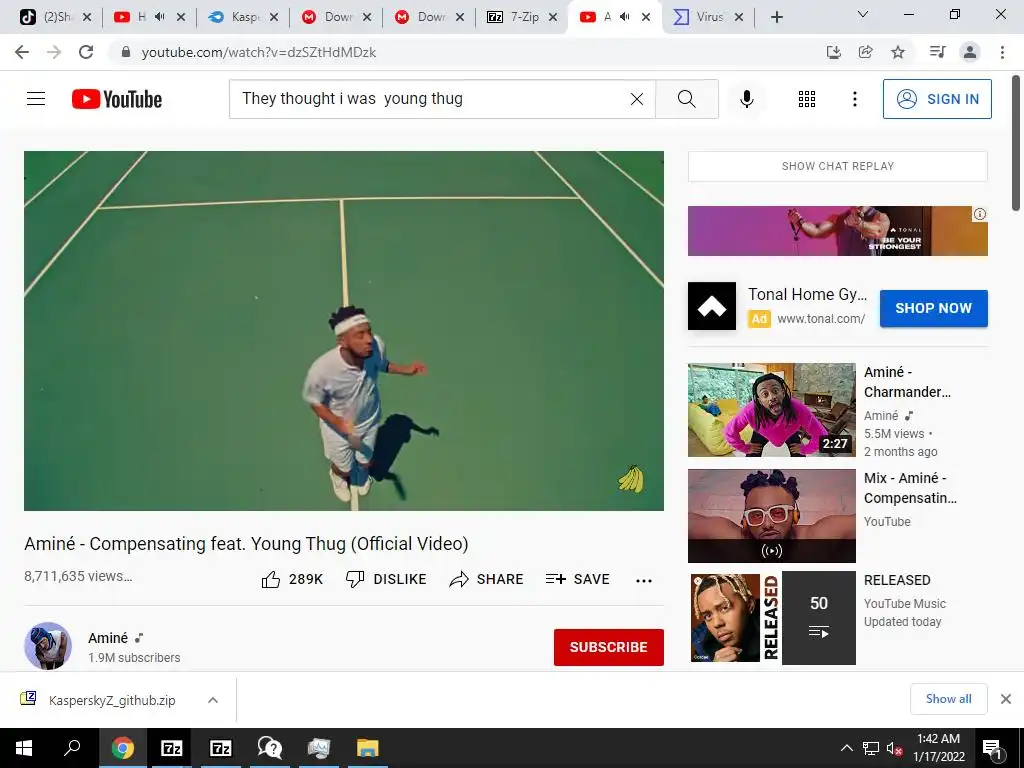Switch to the first Download tab
1024x768 pixels.
click(x=336, y=17)
